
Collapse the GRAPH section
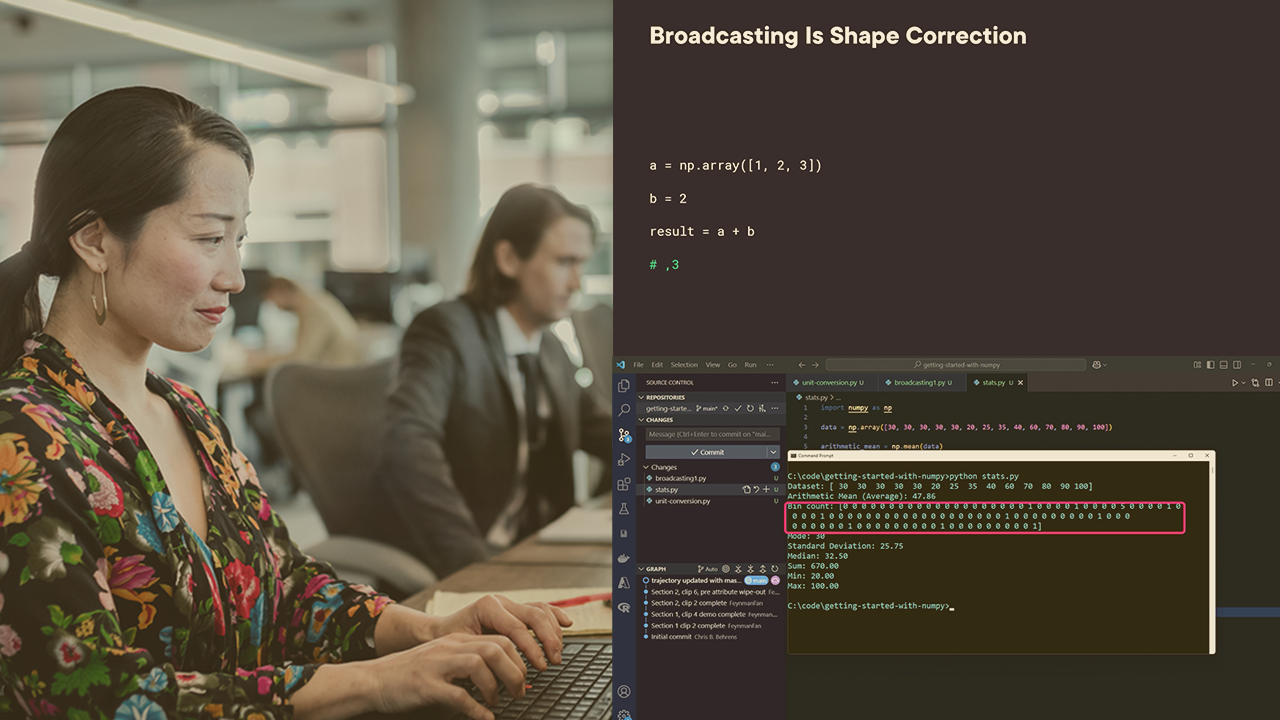pyautogui.click(x=641, y=569)
